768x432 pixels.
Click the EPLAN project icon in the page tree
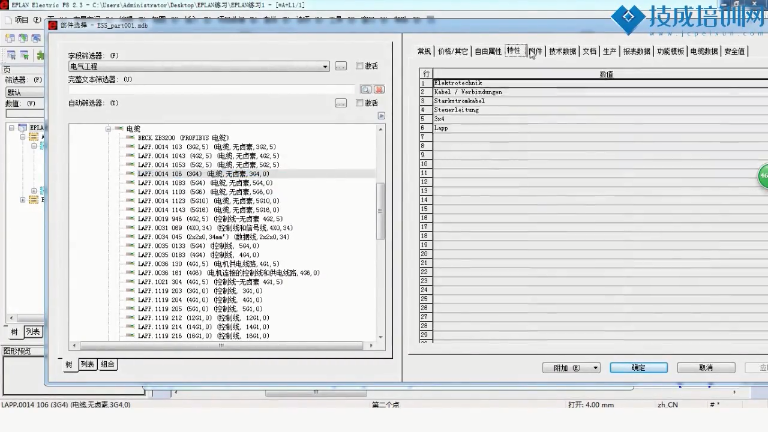click(x=23, y=128)
